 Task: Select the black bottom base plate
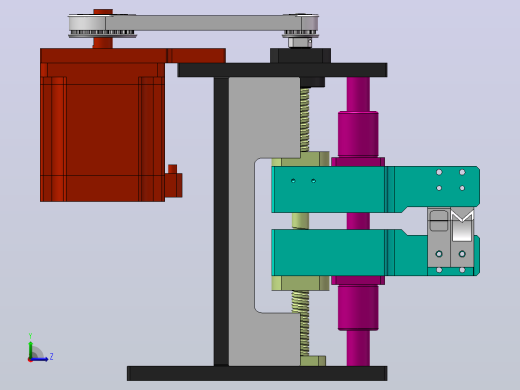[257, 373]
